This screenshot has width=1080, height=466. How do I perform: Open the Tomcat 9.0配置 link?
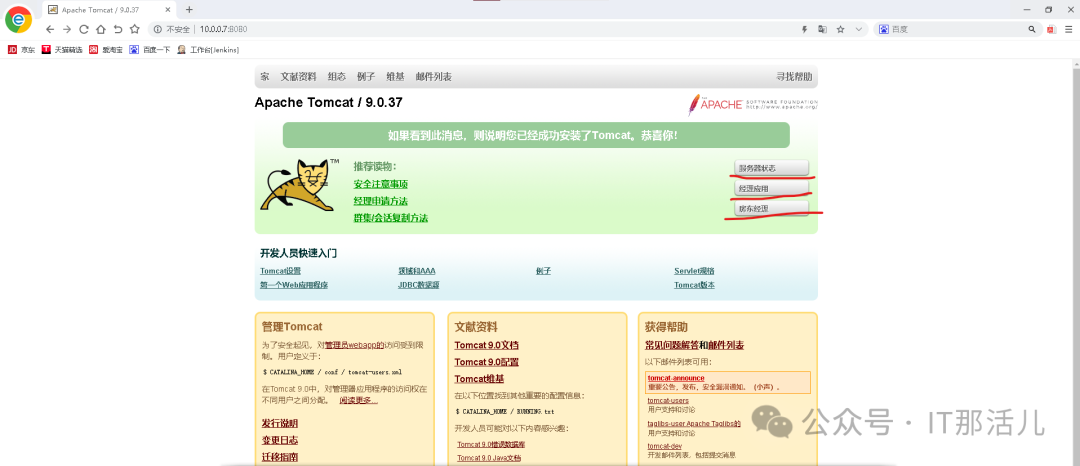point(486,362)
